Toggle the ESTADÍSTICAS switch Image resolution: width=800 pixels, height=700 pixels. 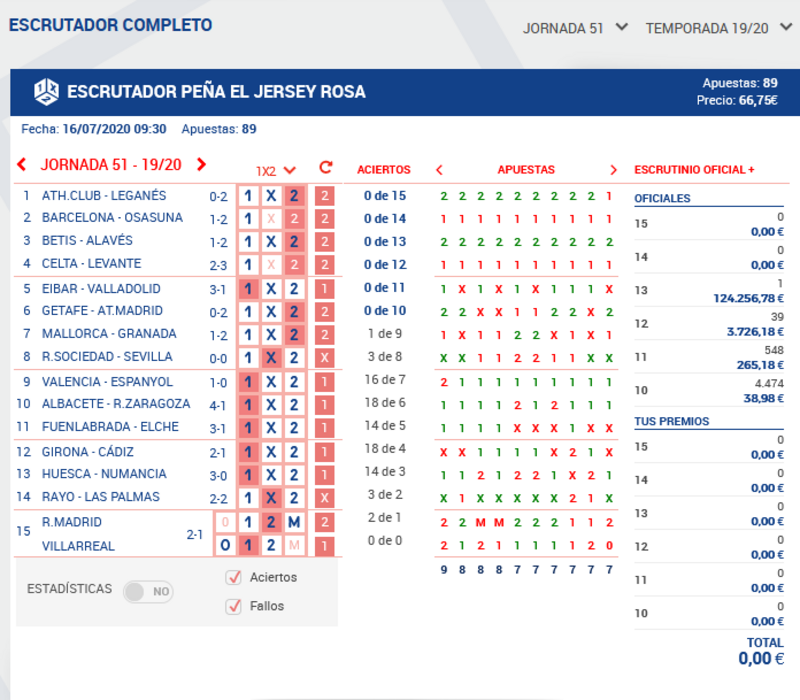(148, 591)
